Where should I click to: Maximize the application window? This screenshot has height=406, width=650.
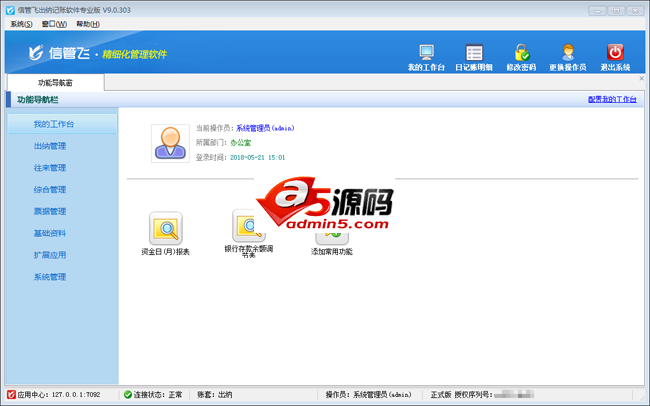[x=616, y=11]
